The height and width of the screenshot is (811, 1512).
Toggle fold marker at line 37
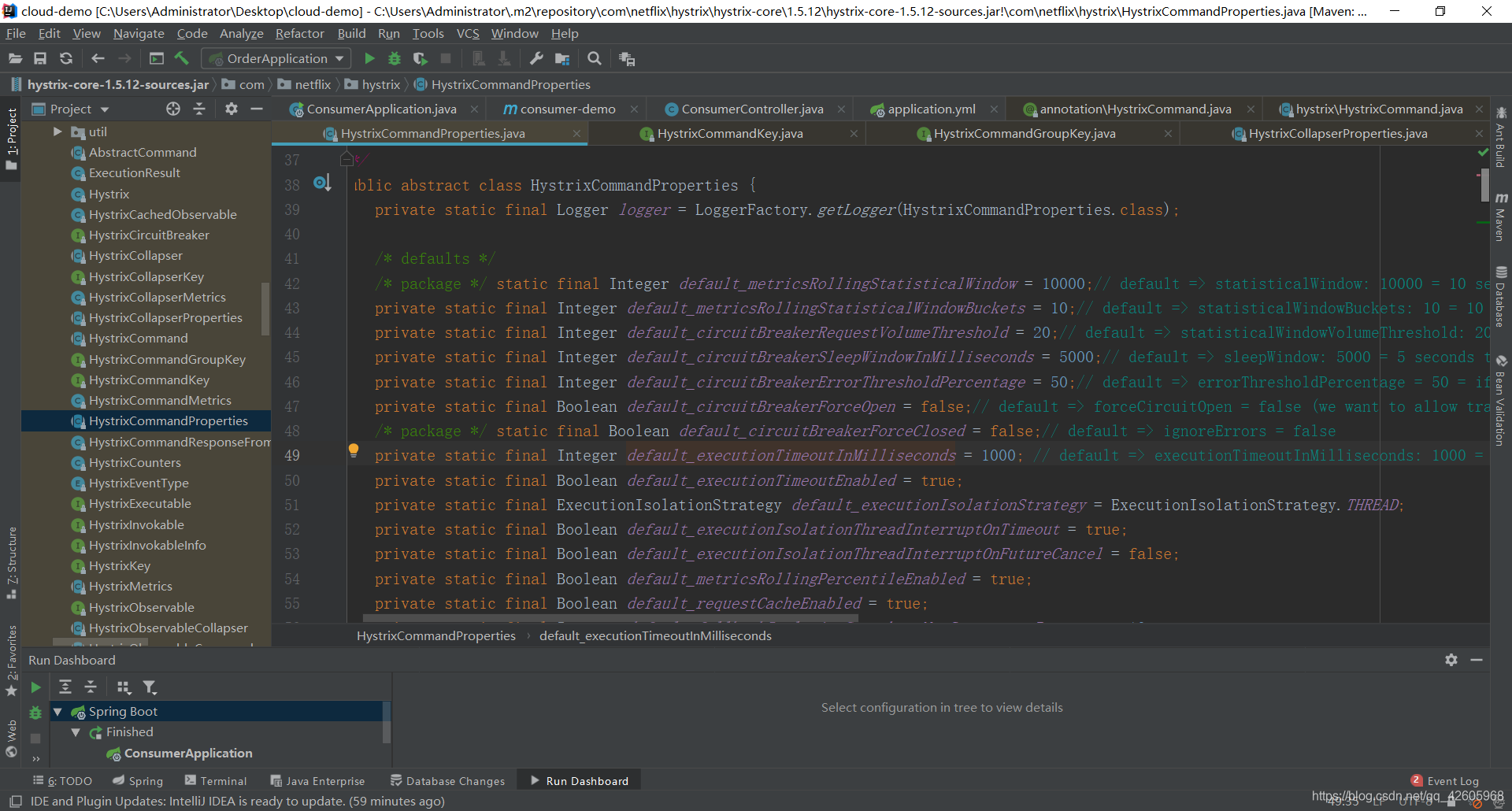(x=346, y=159)
